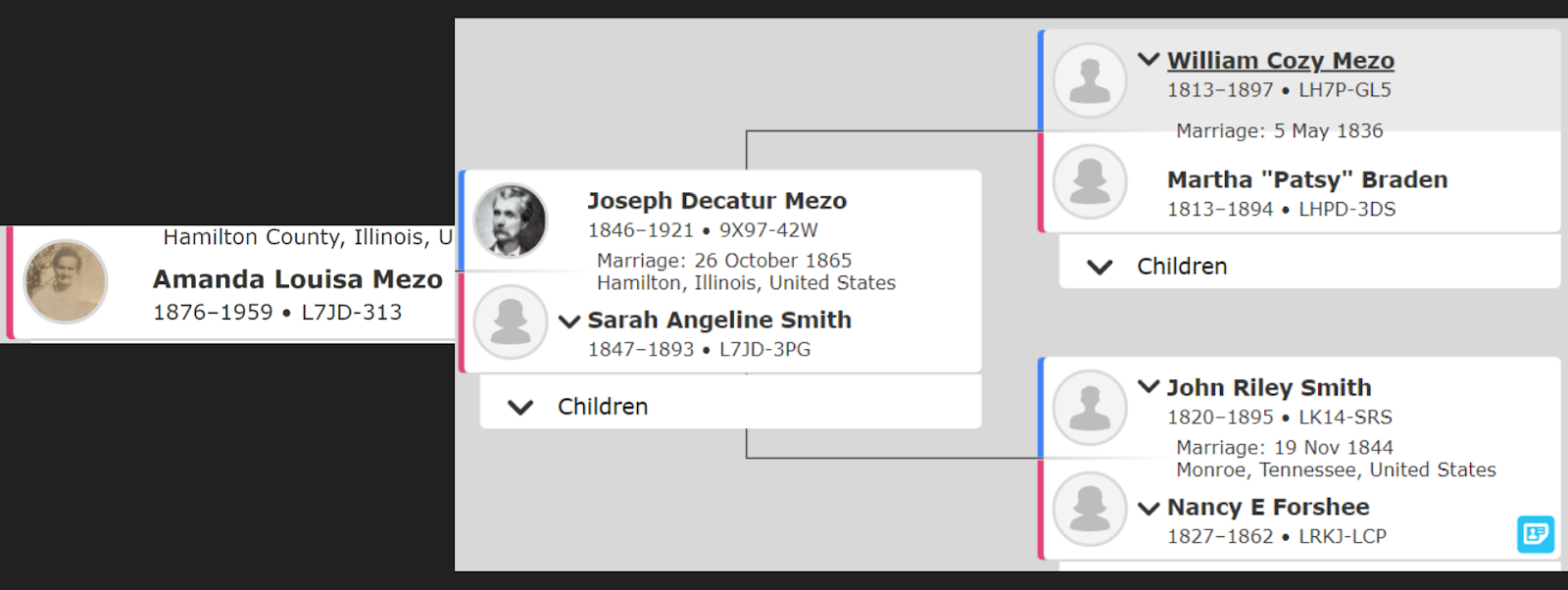Image resolution: width=1568 pixels, height=590 pixels.
Task: Open the William Cozy Mezo name link
Action: coord(1281,61)
